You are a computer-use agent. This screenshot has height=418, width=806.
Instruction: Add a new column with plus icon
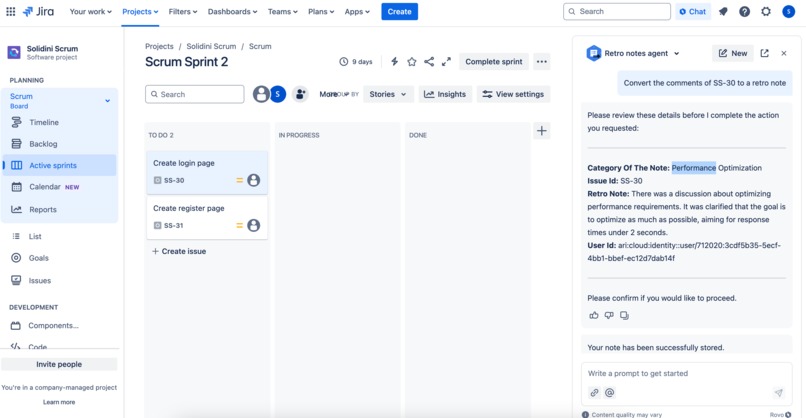[541, 131]
